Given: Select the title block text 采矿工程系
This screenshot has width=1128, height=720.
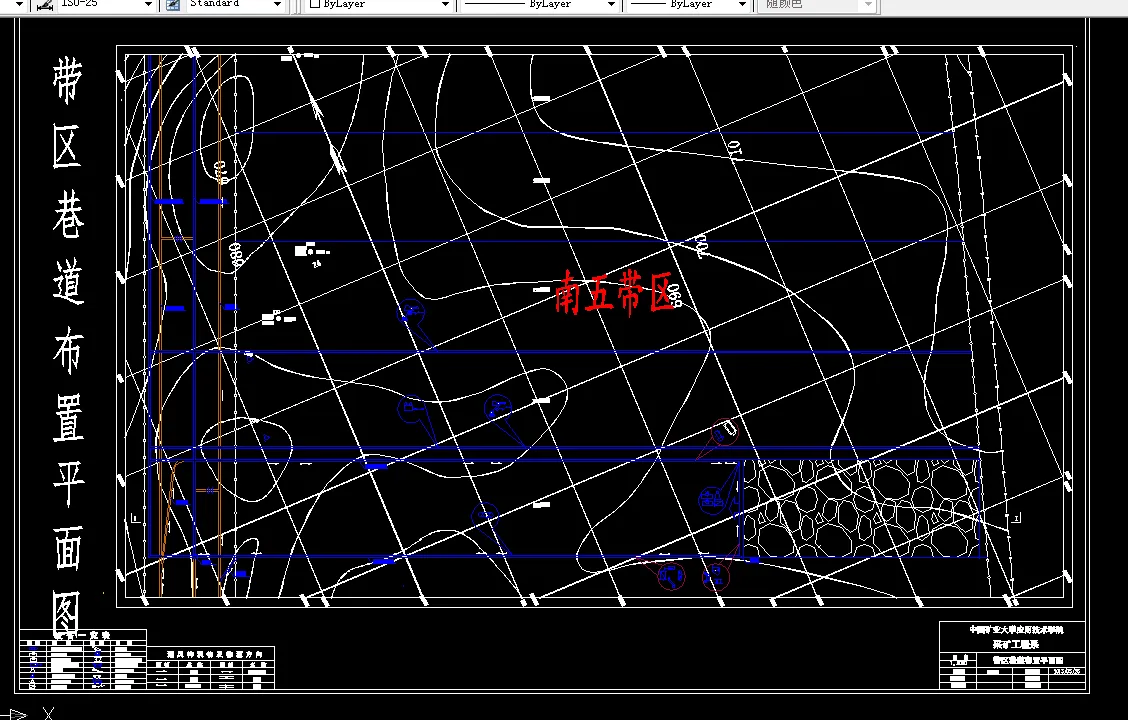Looking at the screenshot, I should coord(1015,644).
